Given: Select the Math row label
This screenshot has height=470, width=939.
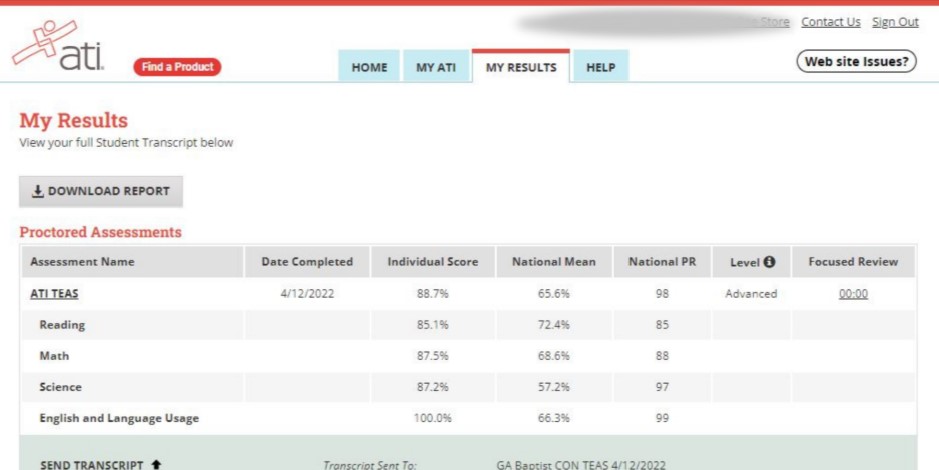Looking at the screenshot, I should point(54,356).
